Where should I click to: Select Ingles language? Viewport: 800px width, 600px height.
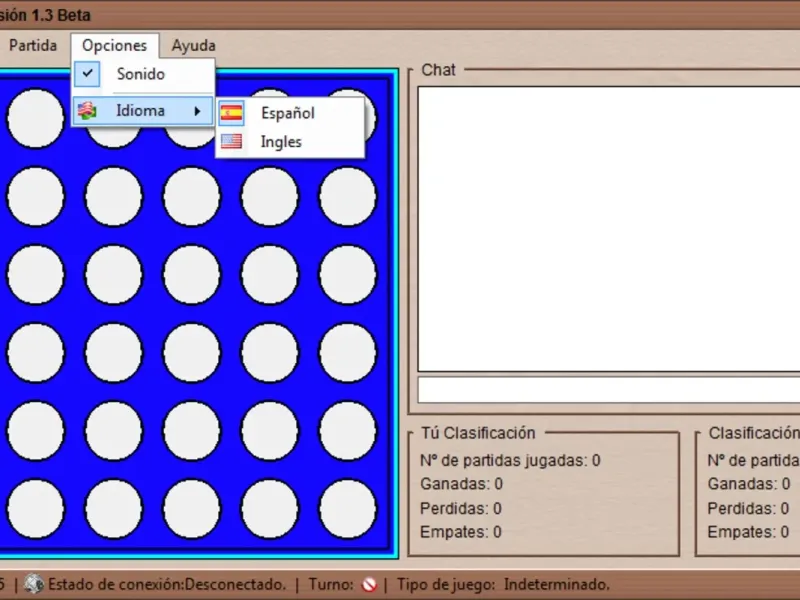pos(290,141)
